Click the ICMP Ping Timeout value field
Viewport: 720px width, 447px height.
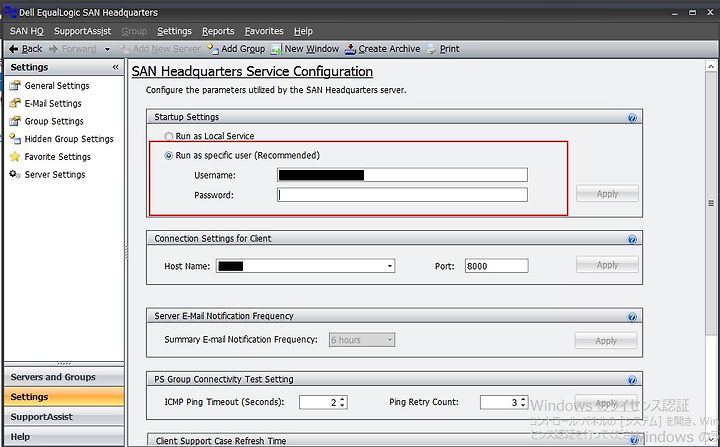click(x=319, y=402)
